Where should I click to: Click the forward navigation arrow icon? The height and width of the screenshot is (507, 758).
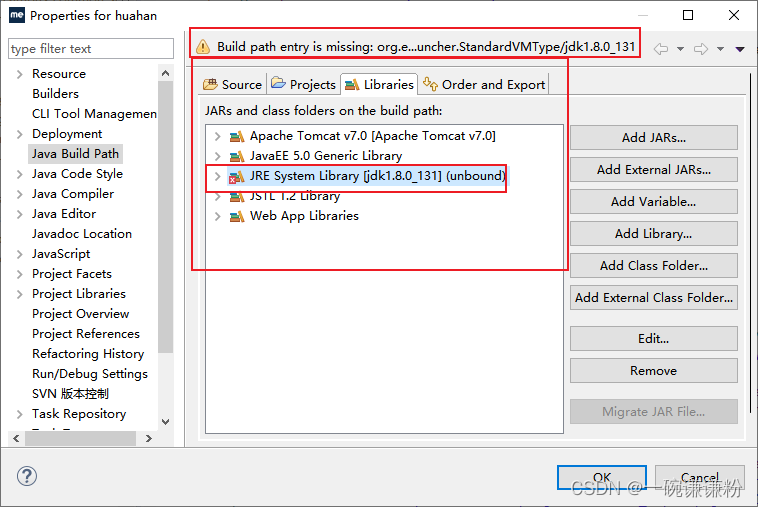[x=701, y=49]
